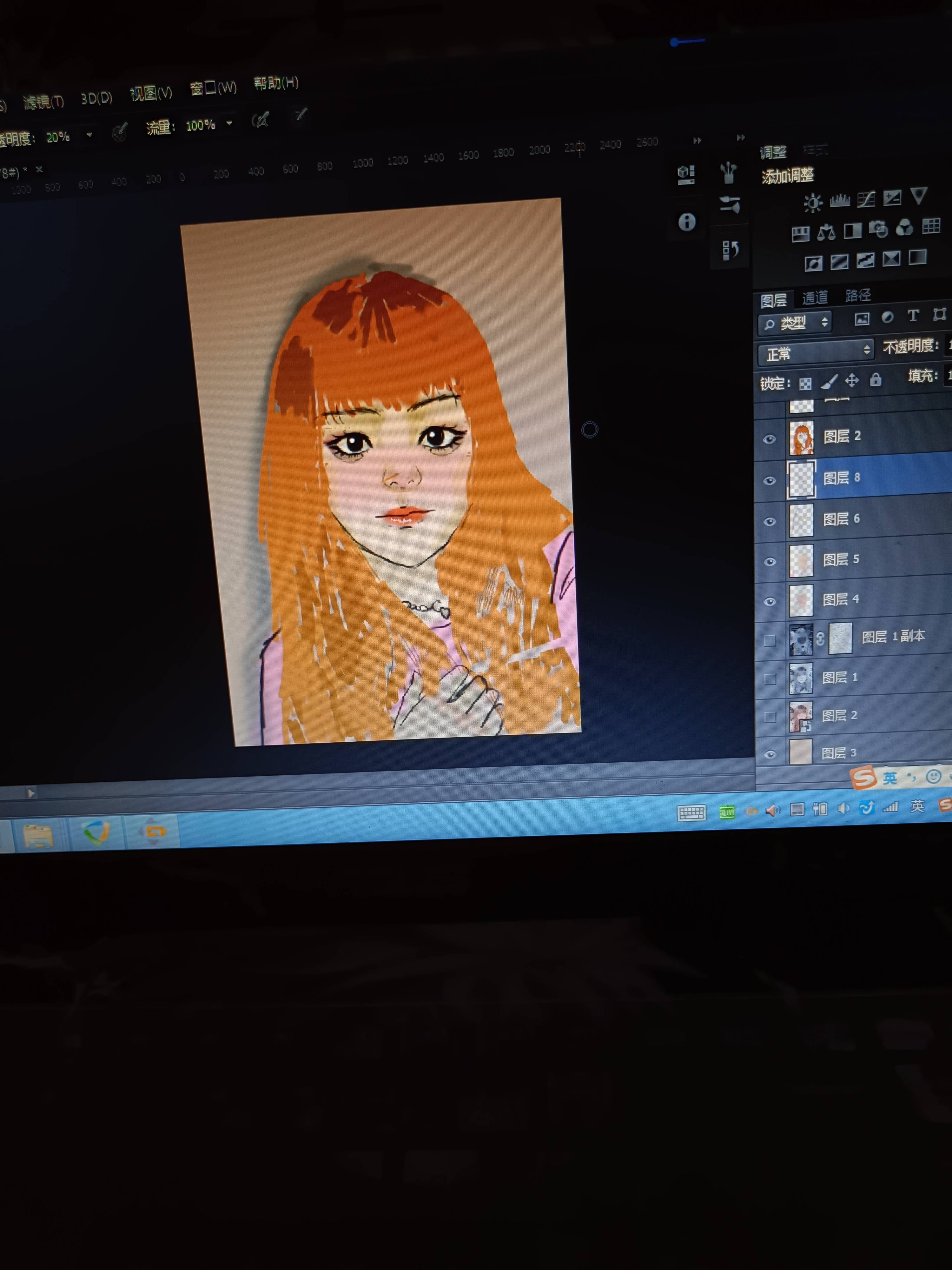Image resolution: width=952 pixels, height=1270 pixels.
Task: Open the 流量 100% flow dropdown arrow
Action: 229,124
